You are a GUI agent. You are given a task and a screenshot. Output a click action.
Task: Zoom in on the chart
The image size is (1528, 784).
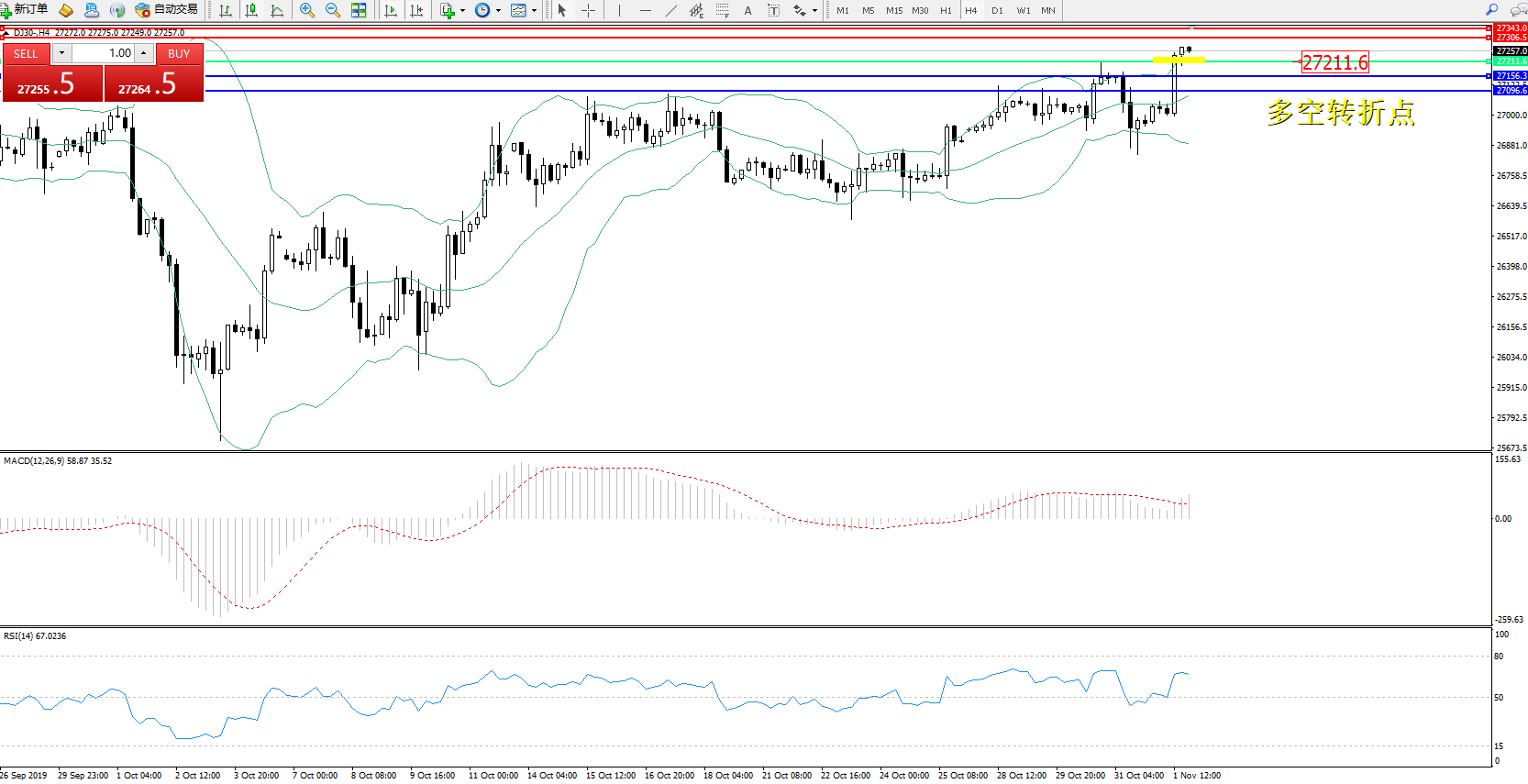(x=307, y=10)
